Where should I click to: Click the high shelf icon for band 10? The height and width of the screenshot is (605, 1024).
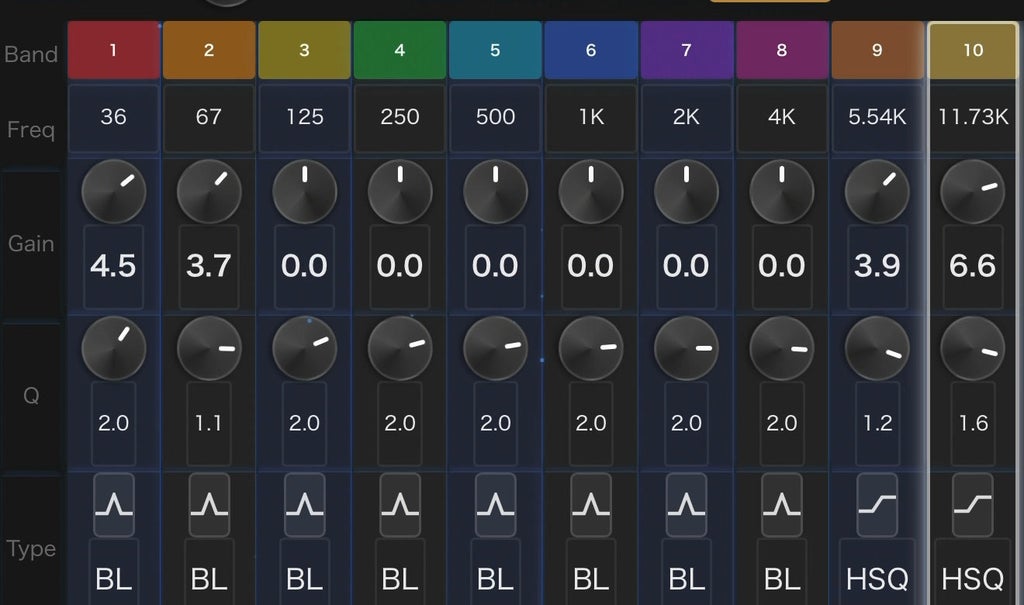pos(972,504)
